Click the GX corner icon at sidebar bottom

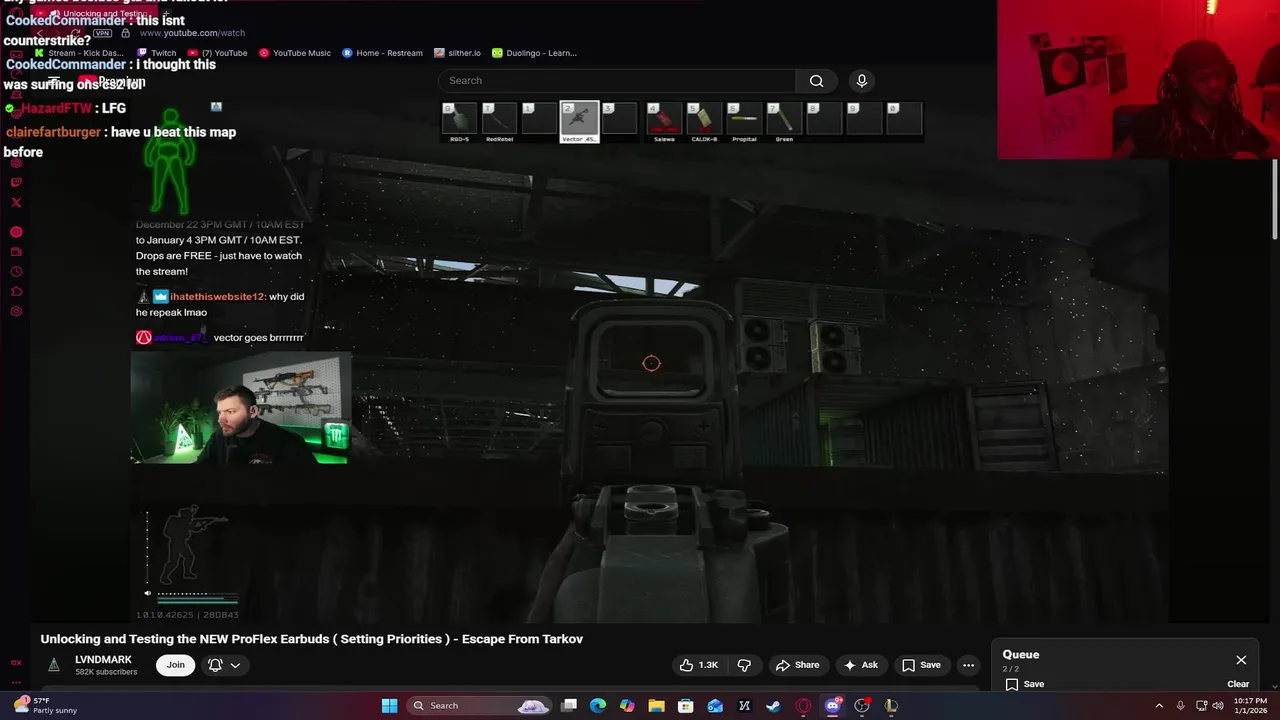[16, 662]
